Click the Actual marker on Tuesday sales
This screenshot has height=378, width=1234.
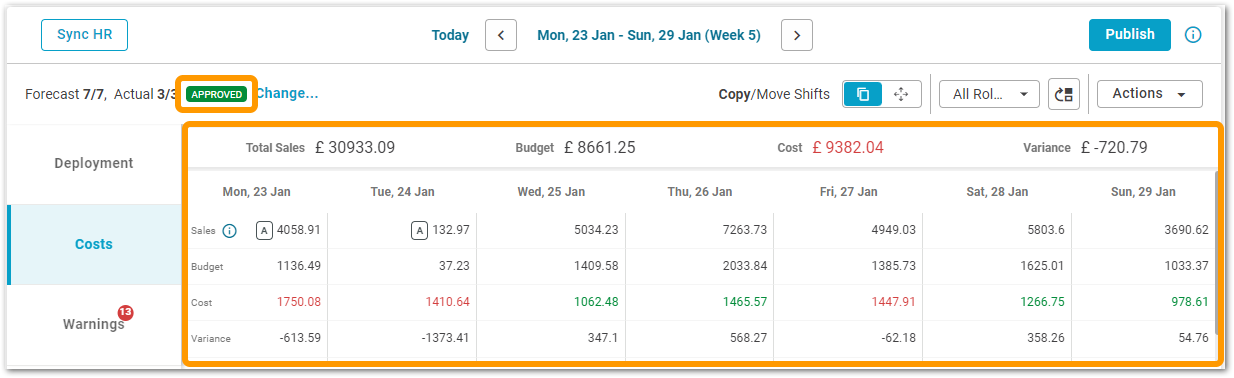(x=420, y=231)
